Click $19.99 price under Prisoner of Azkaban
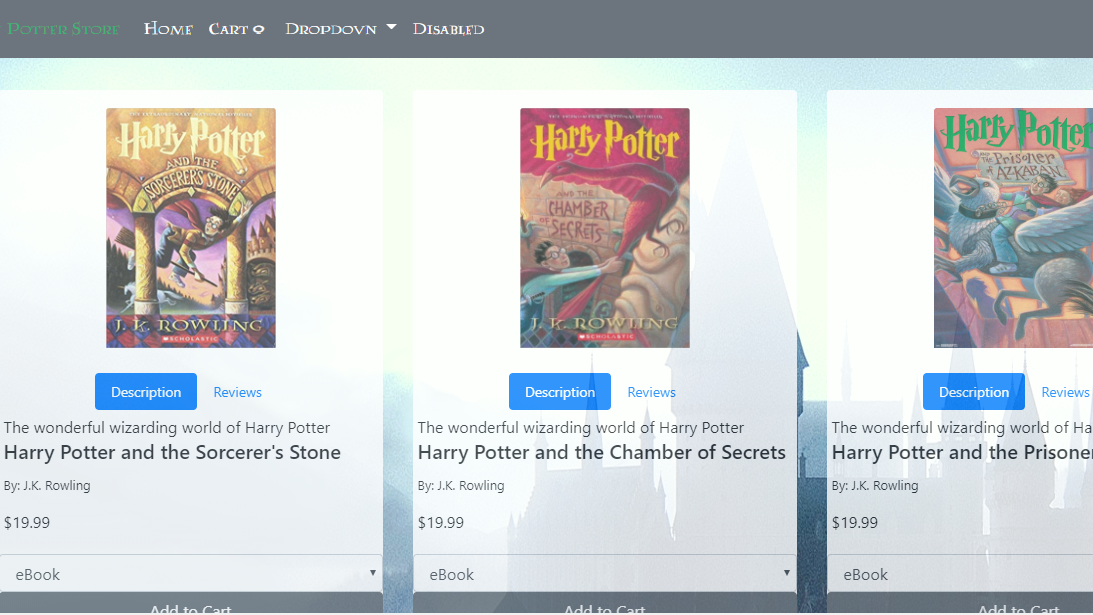Screen dimensions: 1093x615 click(855, 522)
